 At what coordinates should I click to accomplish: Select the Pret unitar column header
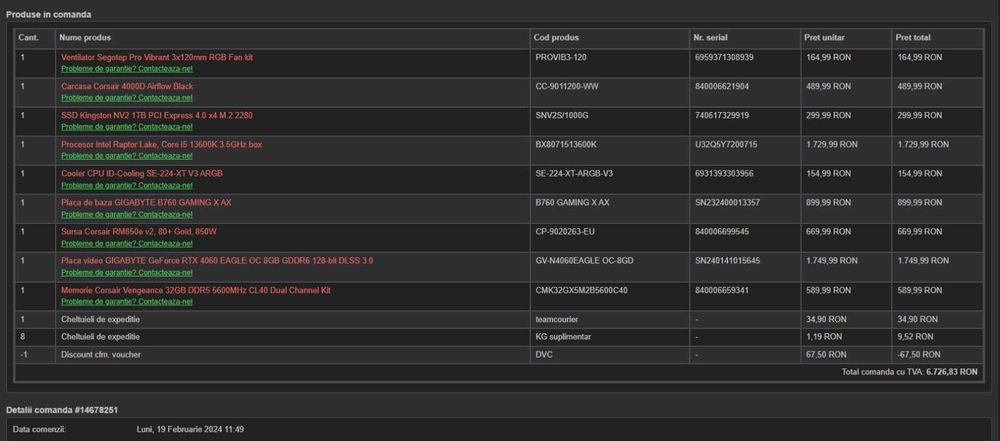point(824,38)
